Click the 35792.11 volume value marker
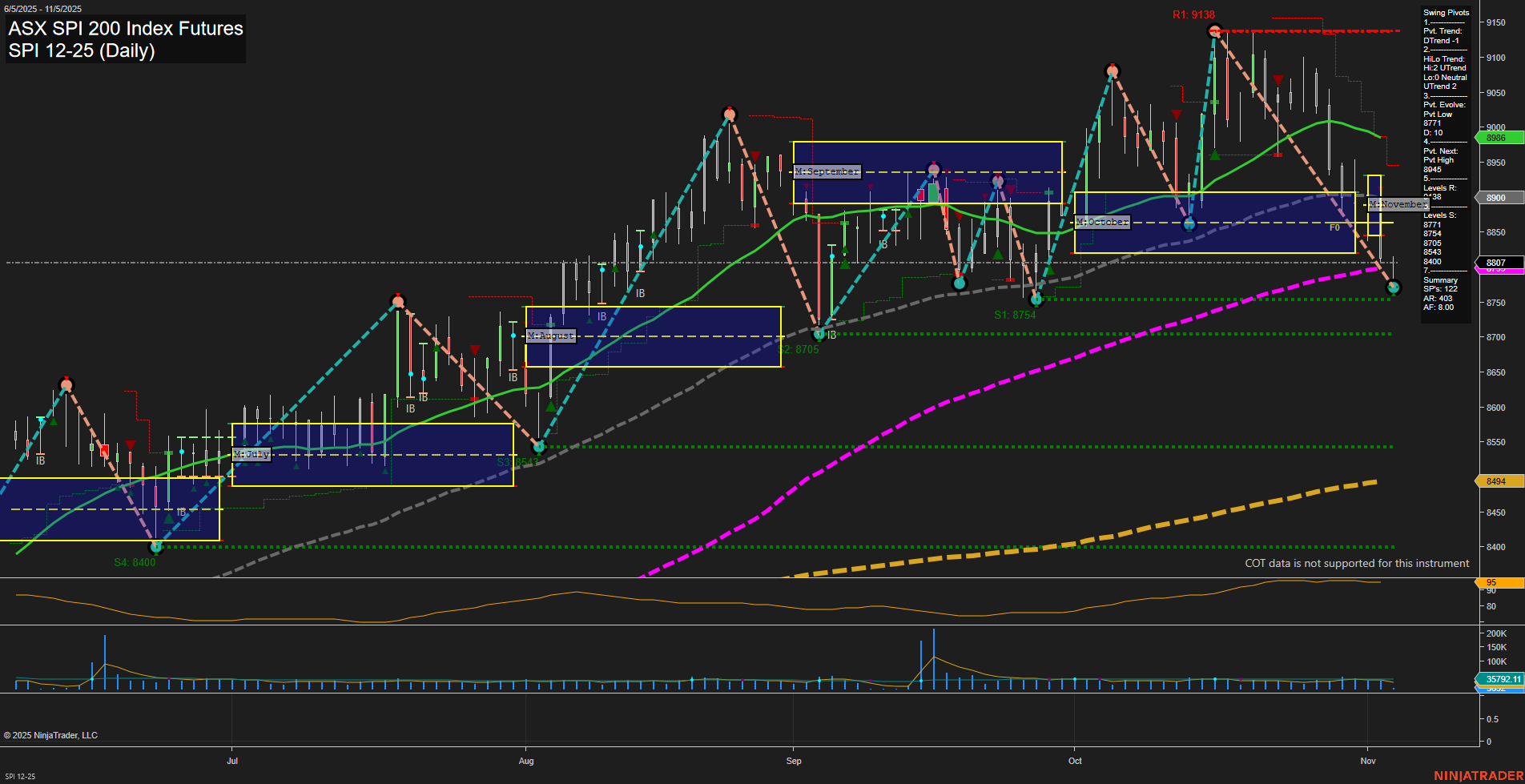The width and height of the screenshot is (1525, 784). pyautogui.click(x=1501, y=679)
